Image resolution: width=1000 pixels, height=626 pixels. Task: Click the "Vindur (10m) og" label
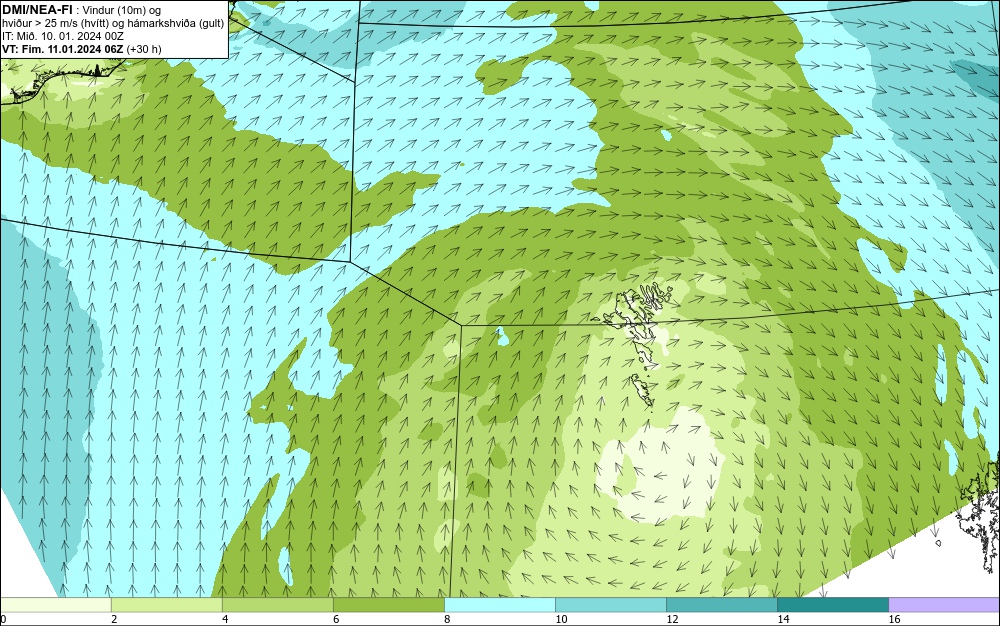(x=122, y=10)
